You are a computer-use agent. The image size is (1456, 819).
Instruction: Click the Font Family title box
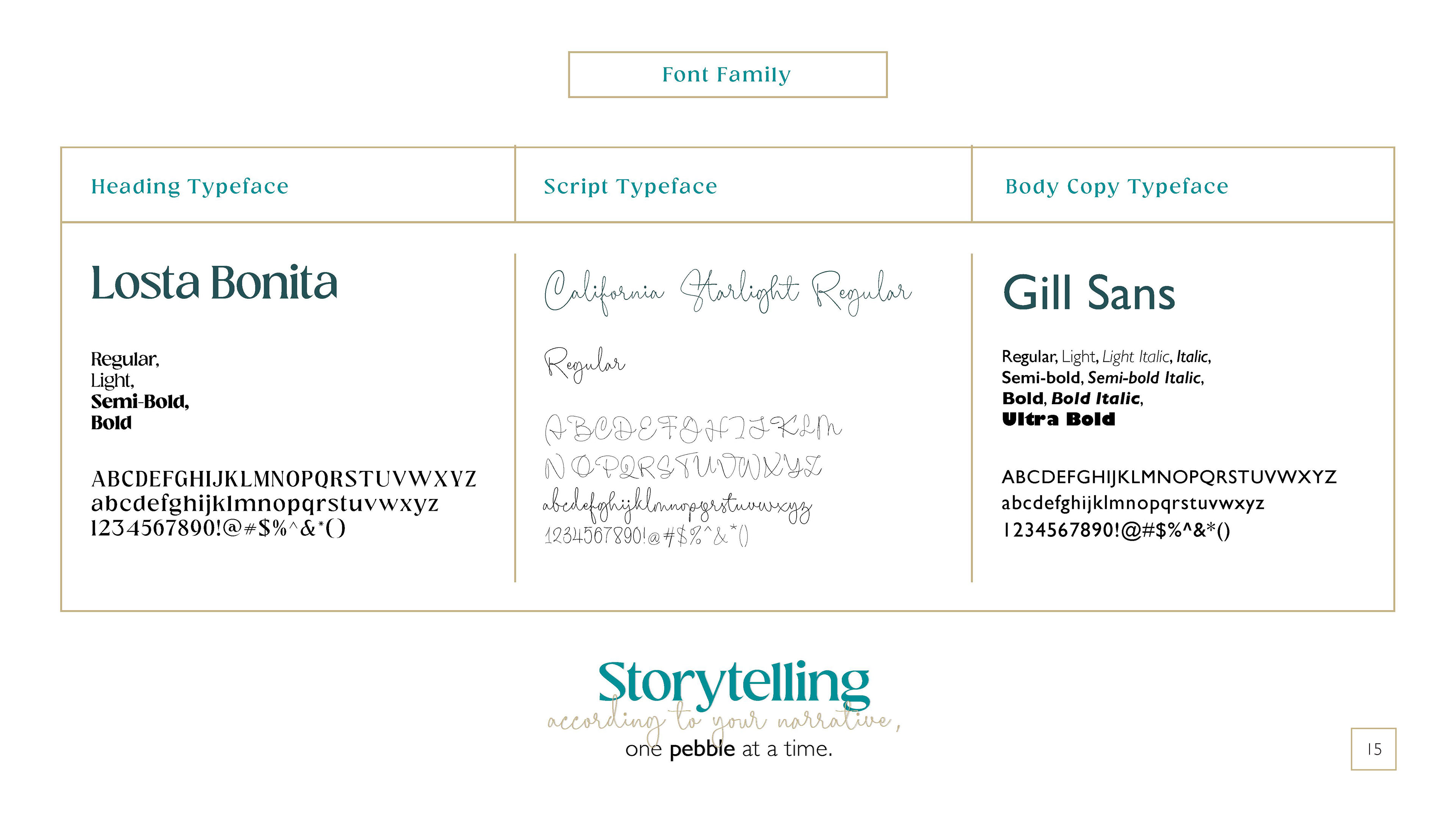[x=728, y=75]
